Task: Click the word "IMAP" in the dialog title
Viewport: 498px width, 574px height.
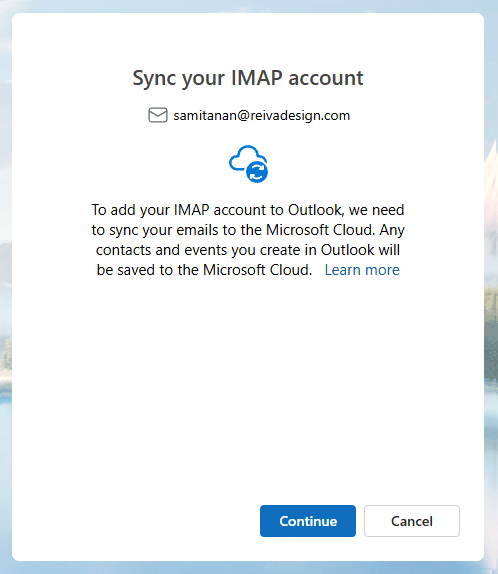Action: [257, 78]
